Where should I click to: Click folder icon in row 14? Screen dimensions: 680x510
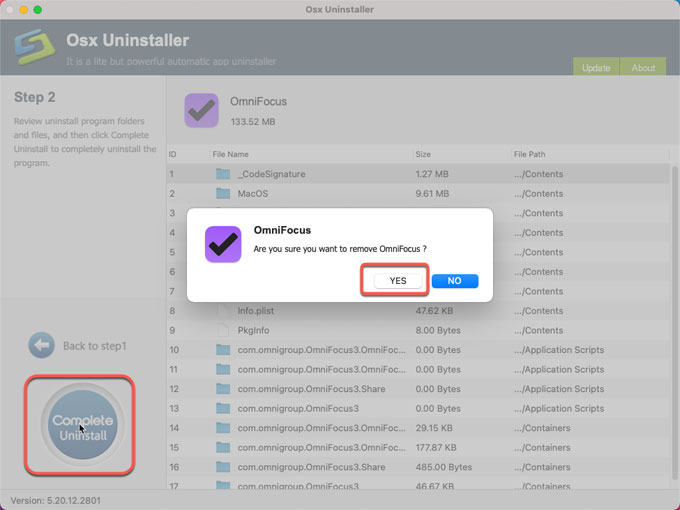[223, 428]
